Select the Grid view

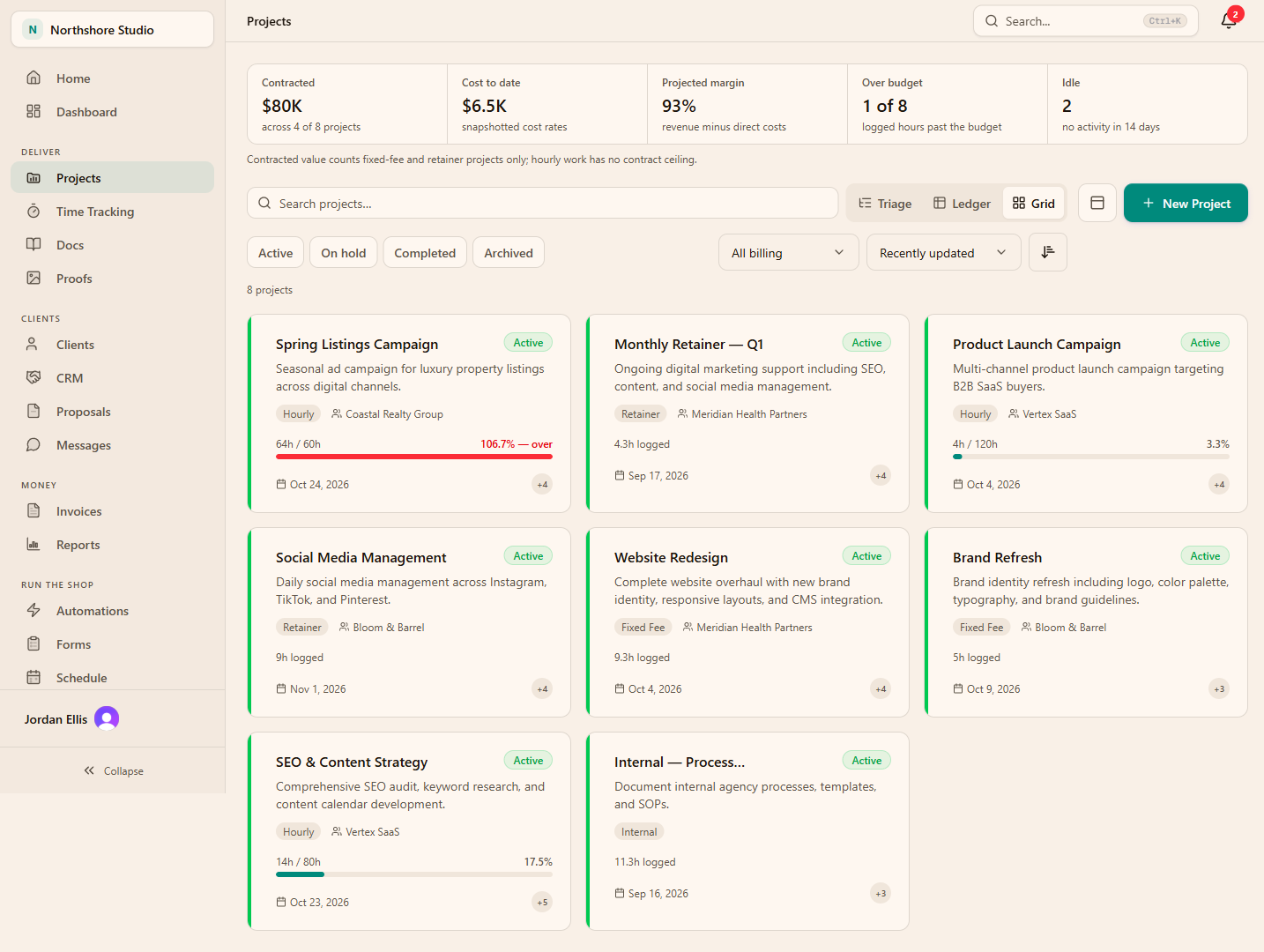point(1034,203)
